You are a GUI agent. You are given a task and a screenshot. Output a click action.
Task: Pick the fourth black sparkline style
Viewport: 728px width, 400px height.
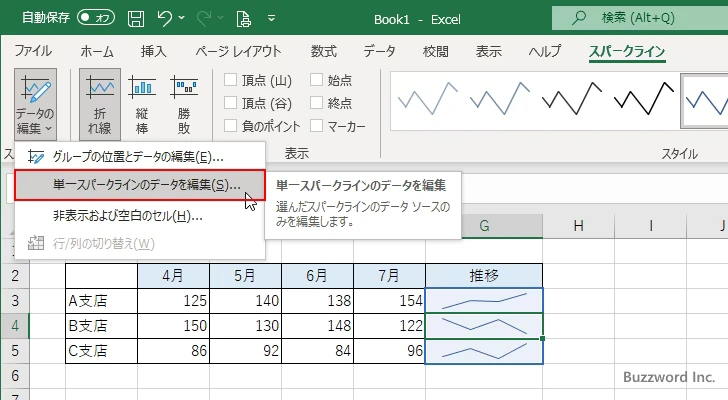point(644,99)
